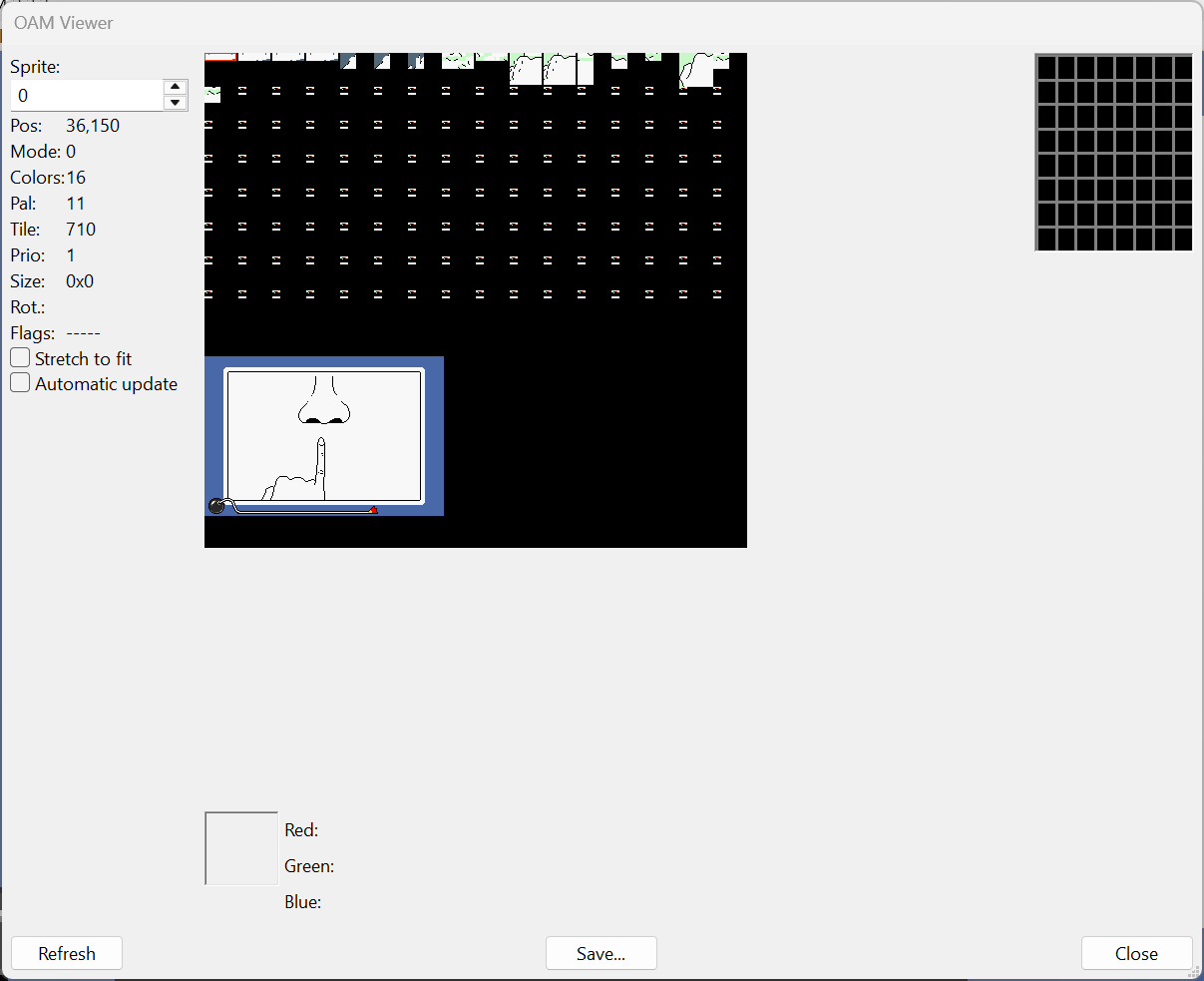Select the red-outlined sprite 0 thumbnail

(x=218, y=57)
